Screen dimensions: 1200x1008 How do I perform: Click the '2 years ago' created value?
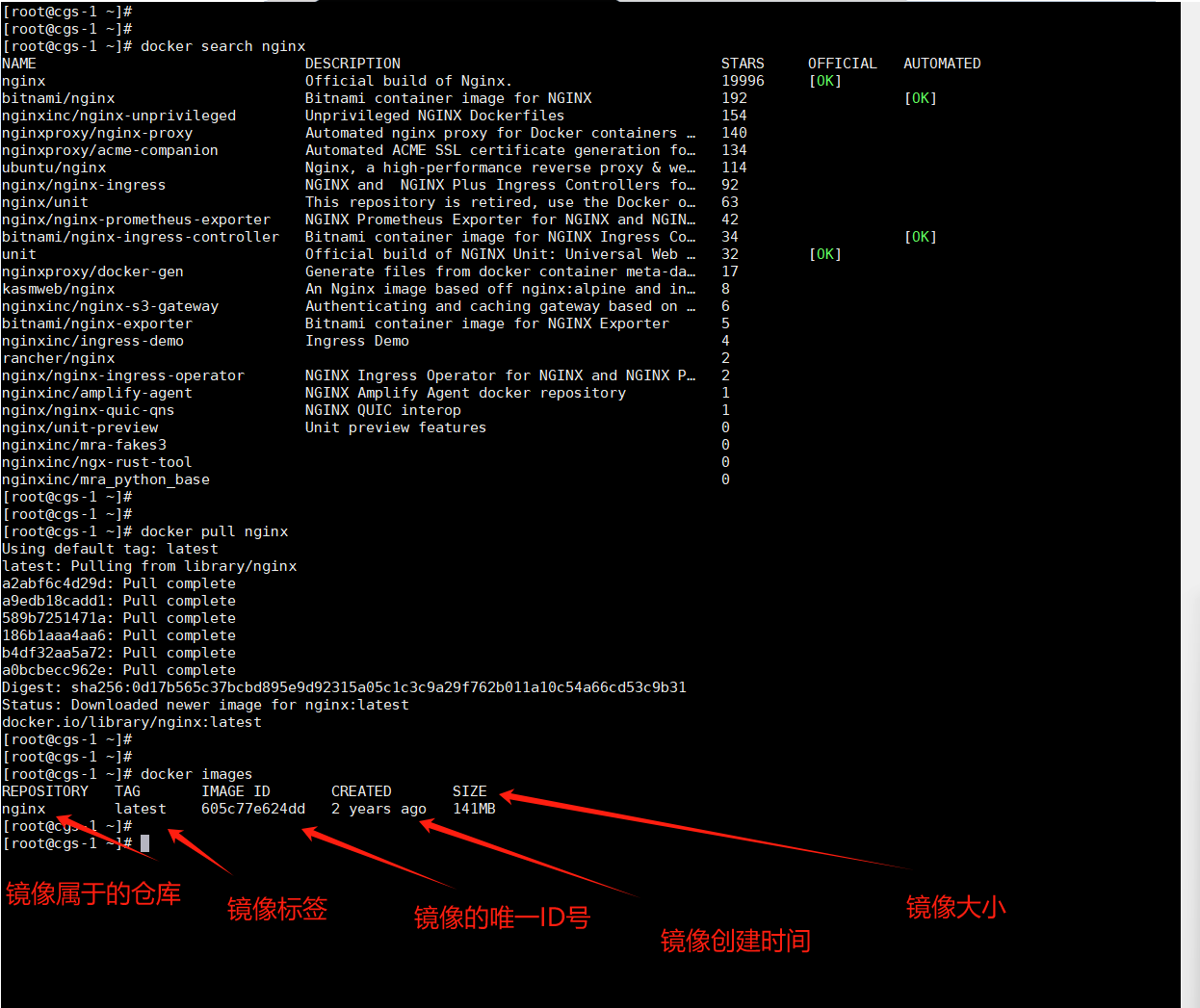point(378,809)
